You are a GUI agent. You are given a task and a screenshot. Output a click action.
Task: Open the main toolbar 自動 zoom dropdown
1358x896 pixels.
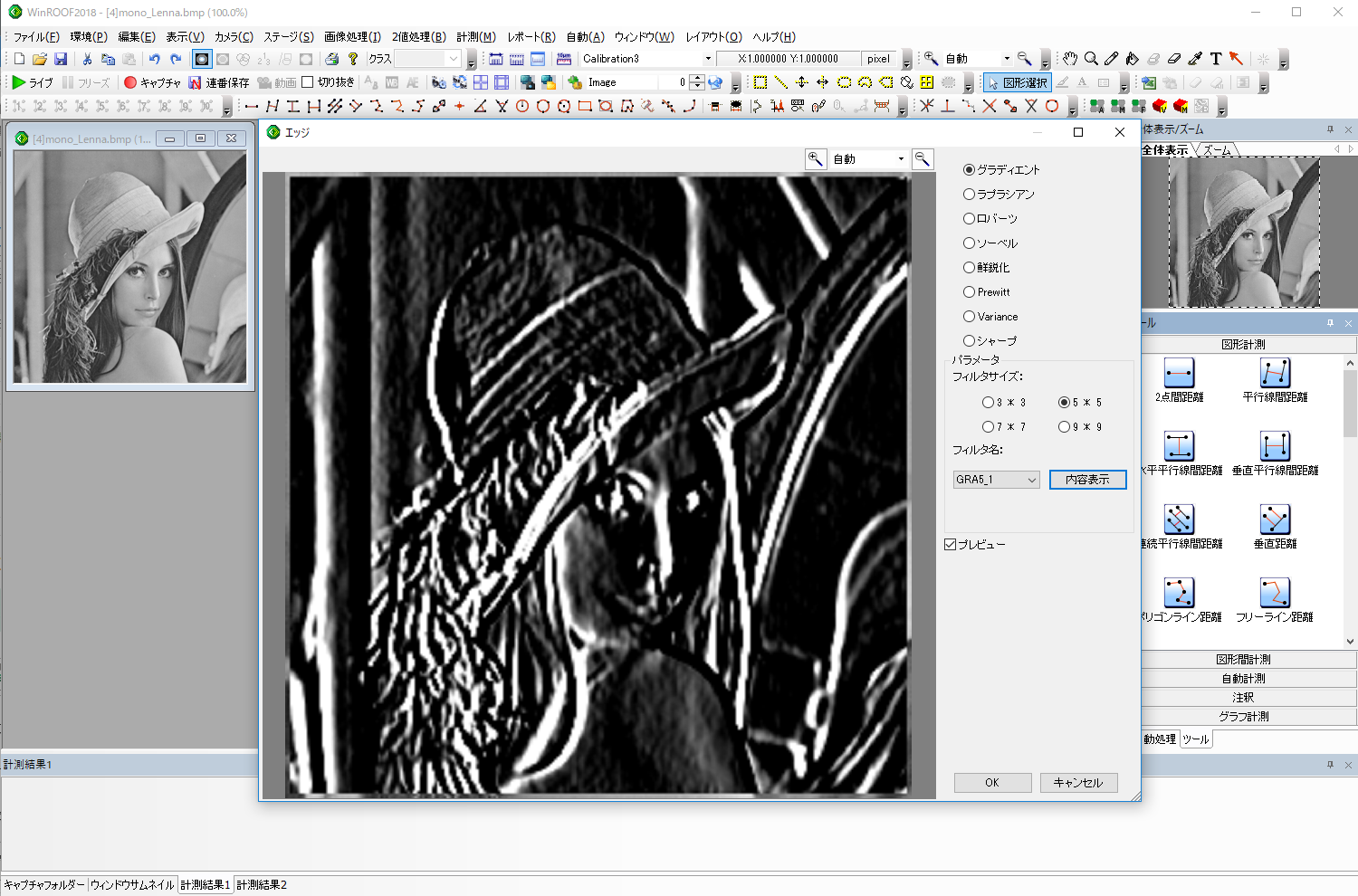[1006, 59]
